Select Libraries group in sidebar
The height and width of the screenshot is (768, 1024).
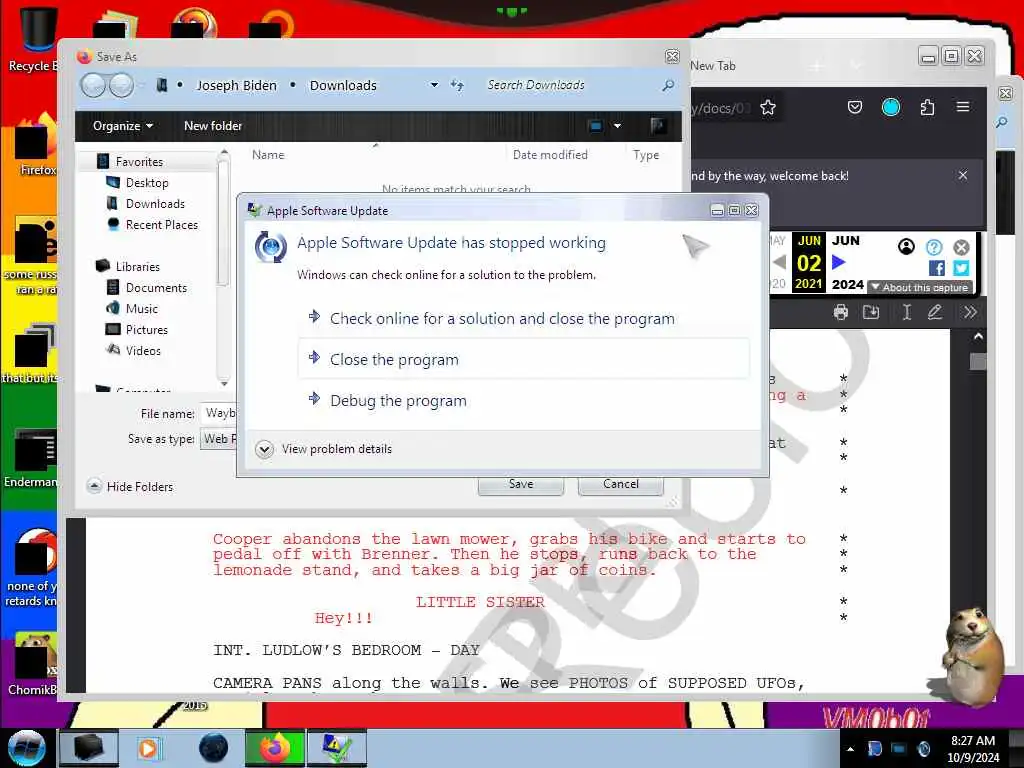coord(137,266)
